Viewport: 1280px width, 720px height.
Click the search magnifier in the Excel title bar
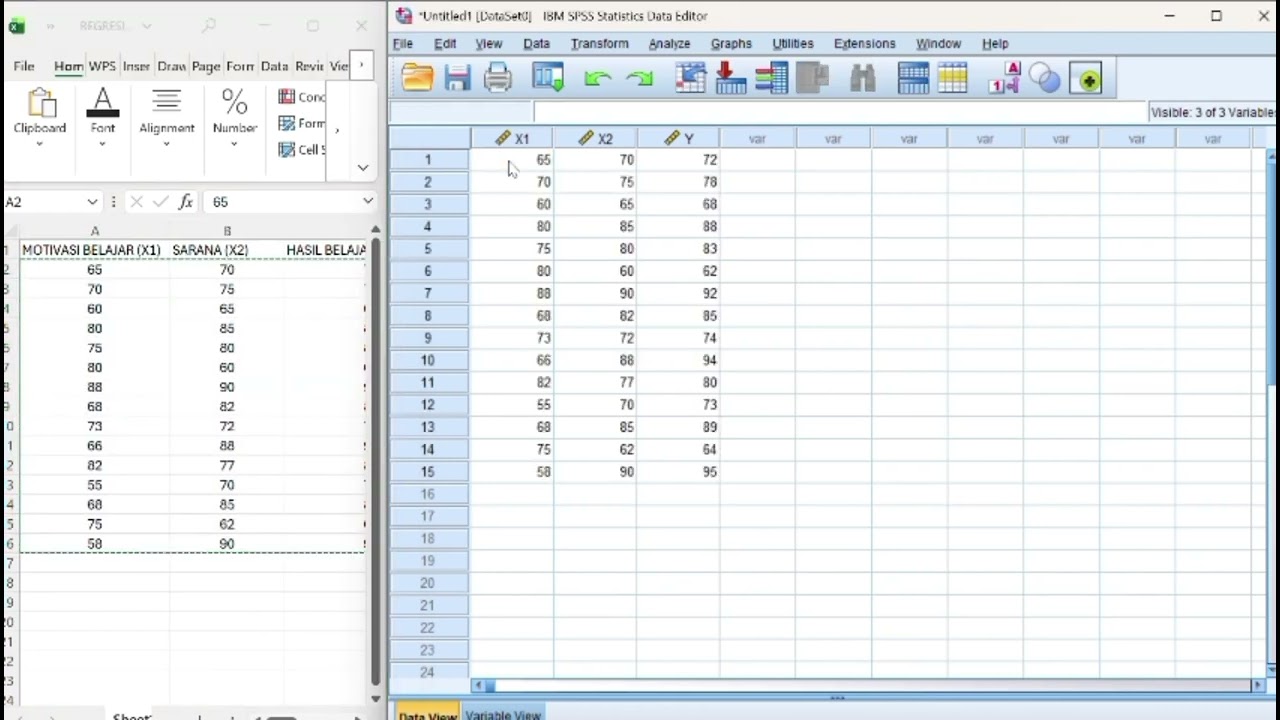pos(209,26)
